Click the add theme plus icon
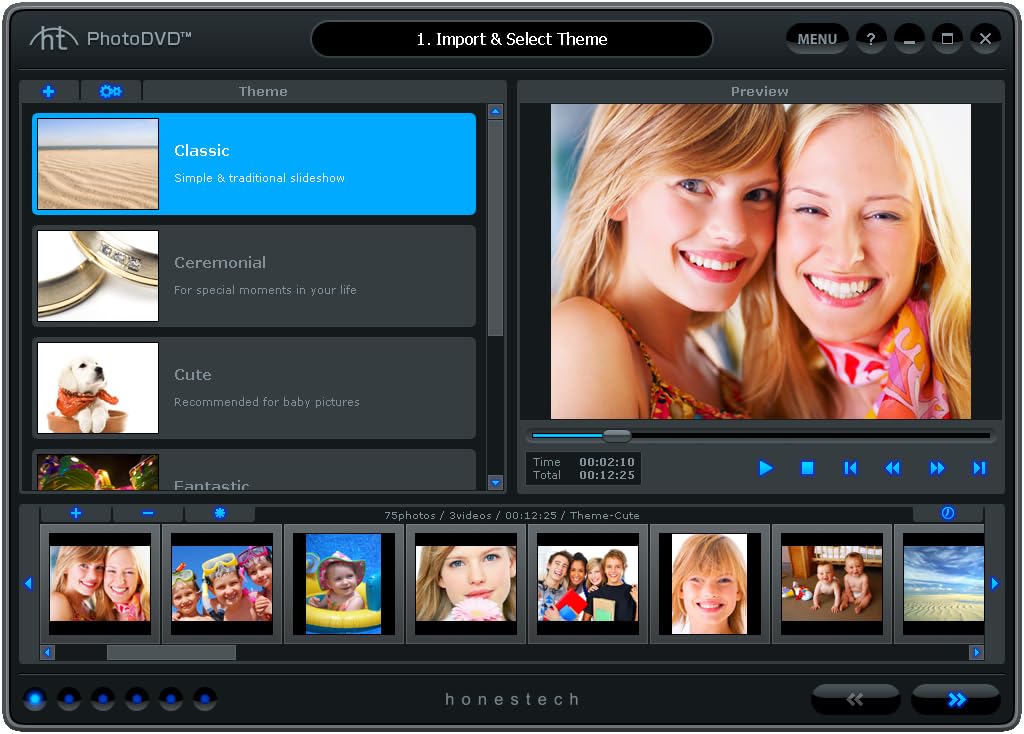Viewport: 1024px width, 734px height. pos(48,91)
